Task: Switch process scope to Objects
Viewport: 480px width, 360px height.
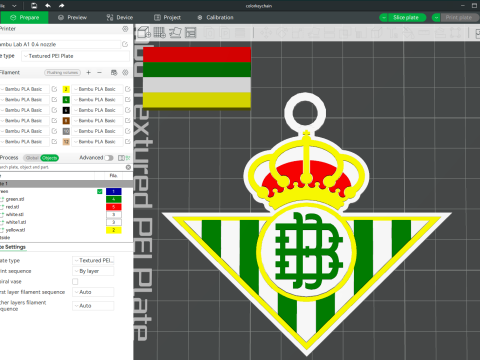Action: click(50, 158)
